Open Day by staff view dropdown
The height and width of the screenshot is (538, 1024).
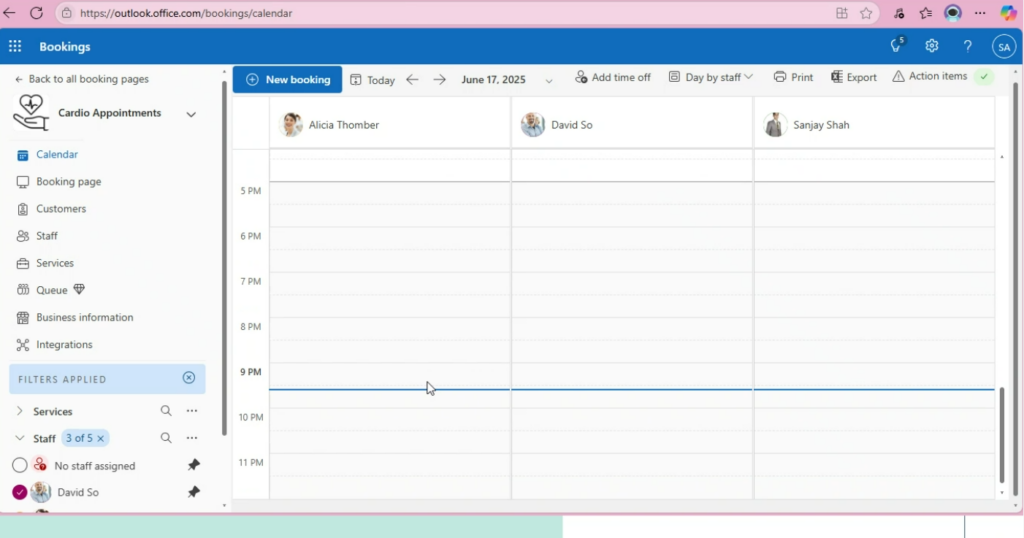pyautogui.click(x=711, y=77)
